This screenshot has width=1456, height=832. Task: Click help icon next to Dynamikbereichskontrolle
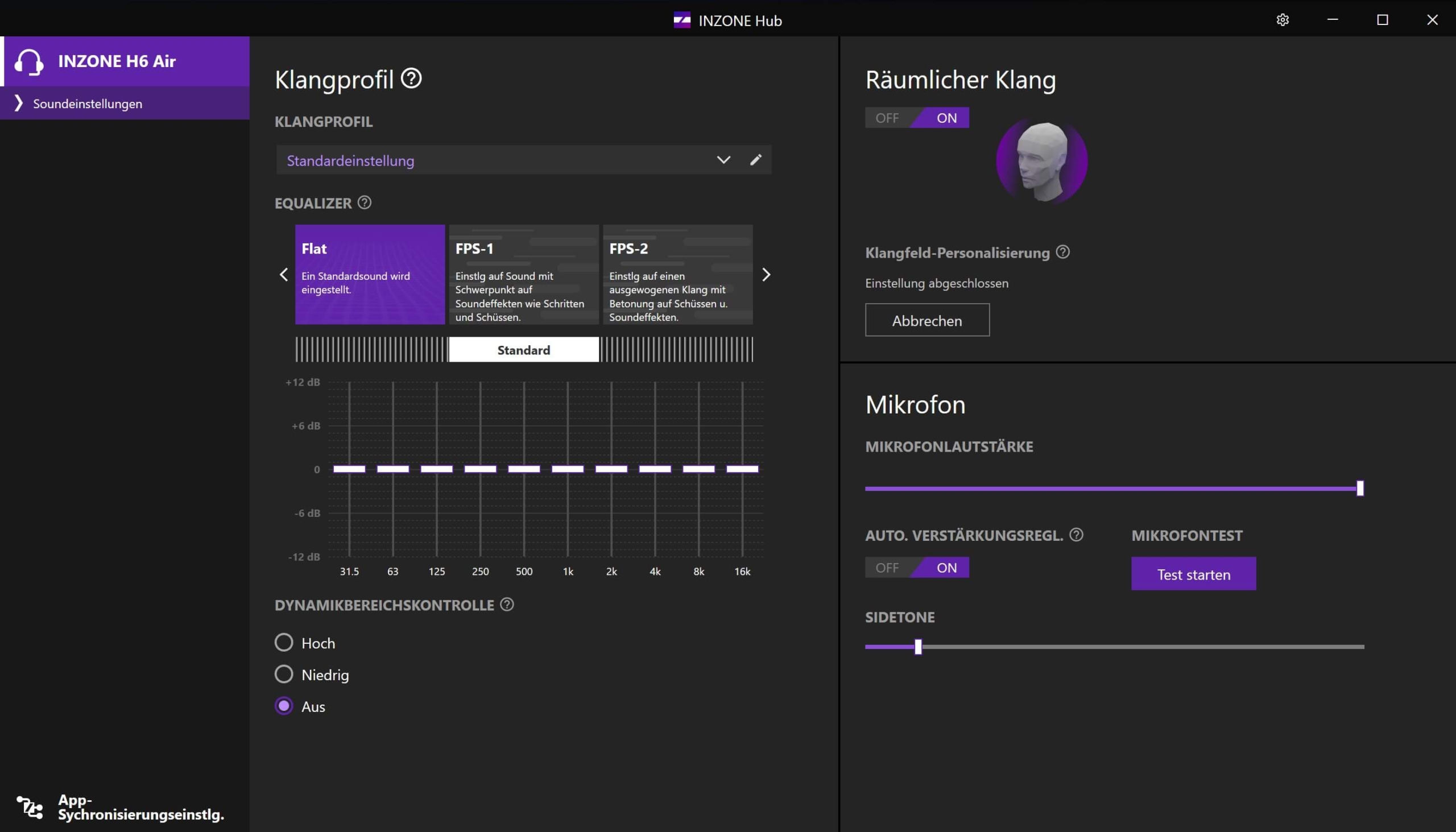tap(507, 605)
